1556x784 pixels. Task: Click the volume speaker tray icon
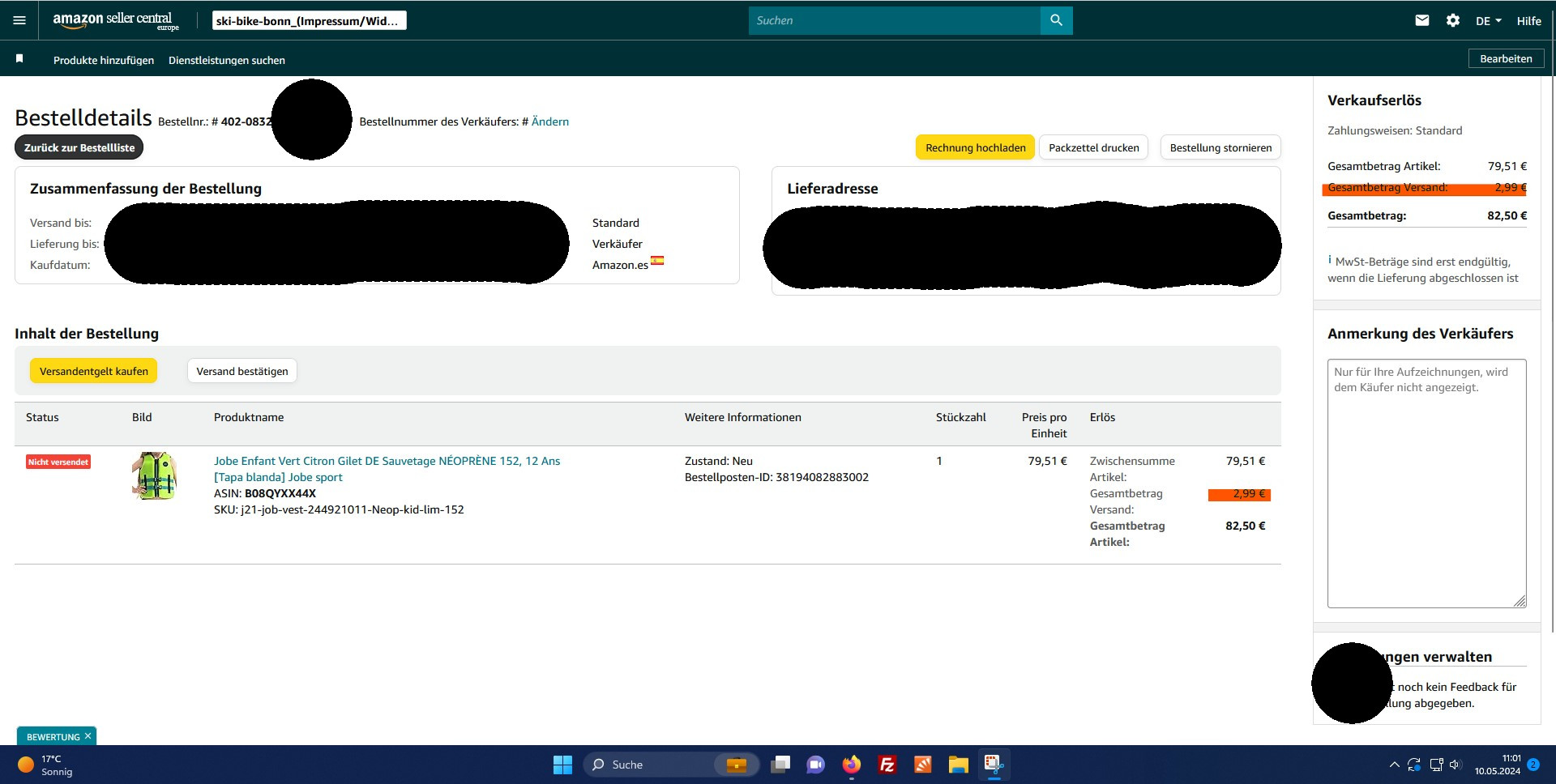coord(1455,765)
